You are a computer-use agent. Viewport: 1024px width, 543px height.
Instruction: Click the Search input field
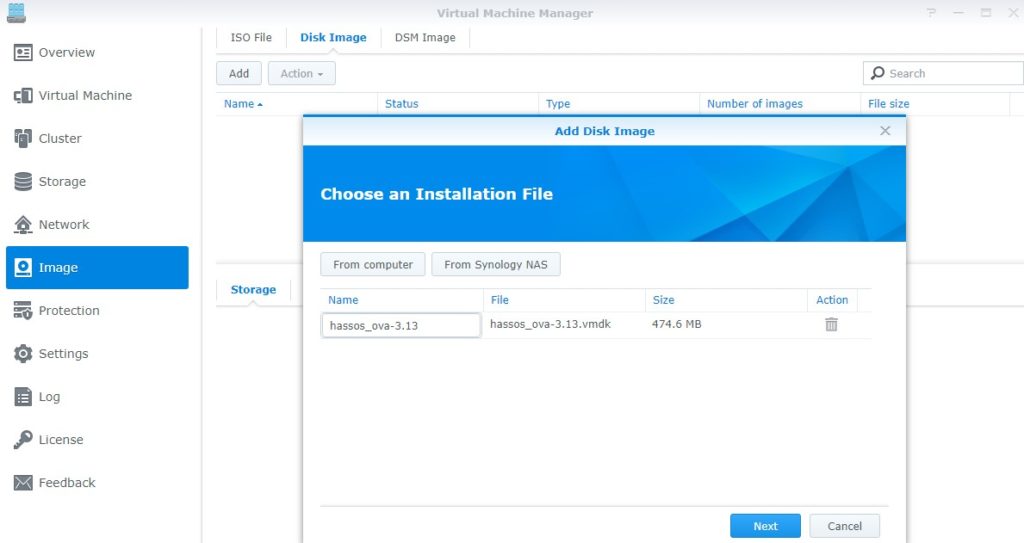pos(943,73)
